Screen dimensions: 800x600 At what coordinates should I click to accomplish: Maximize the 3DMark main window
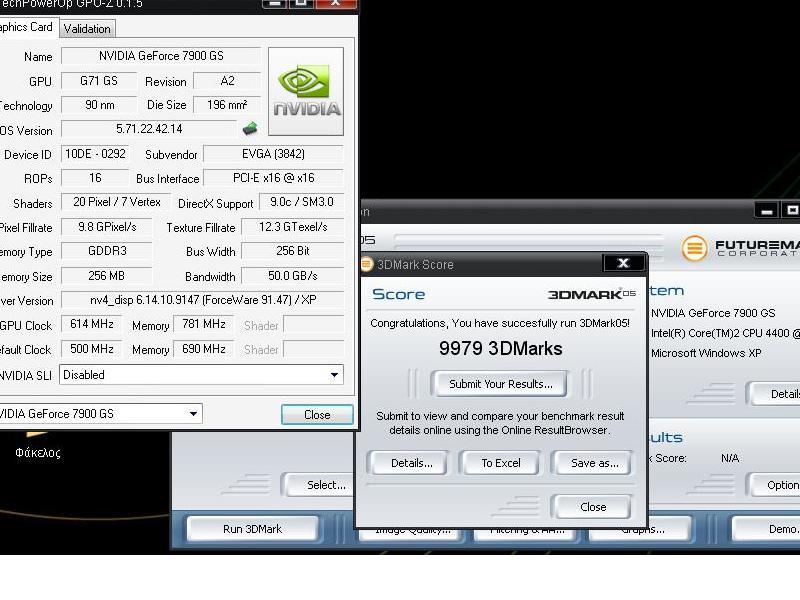[790, 210]
